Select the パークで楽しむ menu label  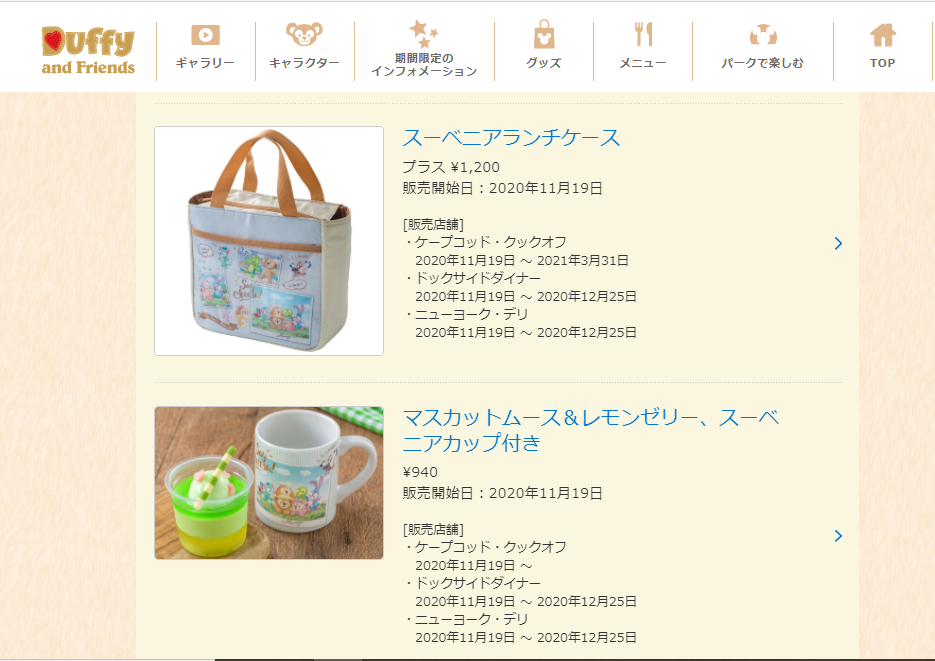click(763, 63)
